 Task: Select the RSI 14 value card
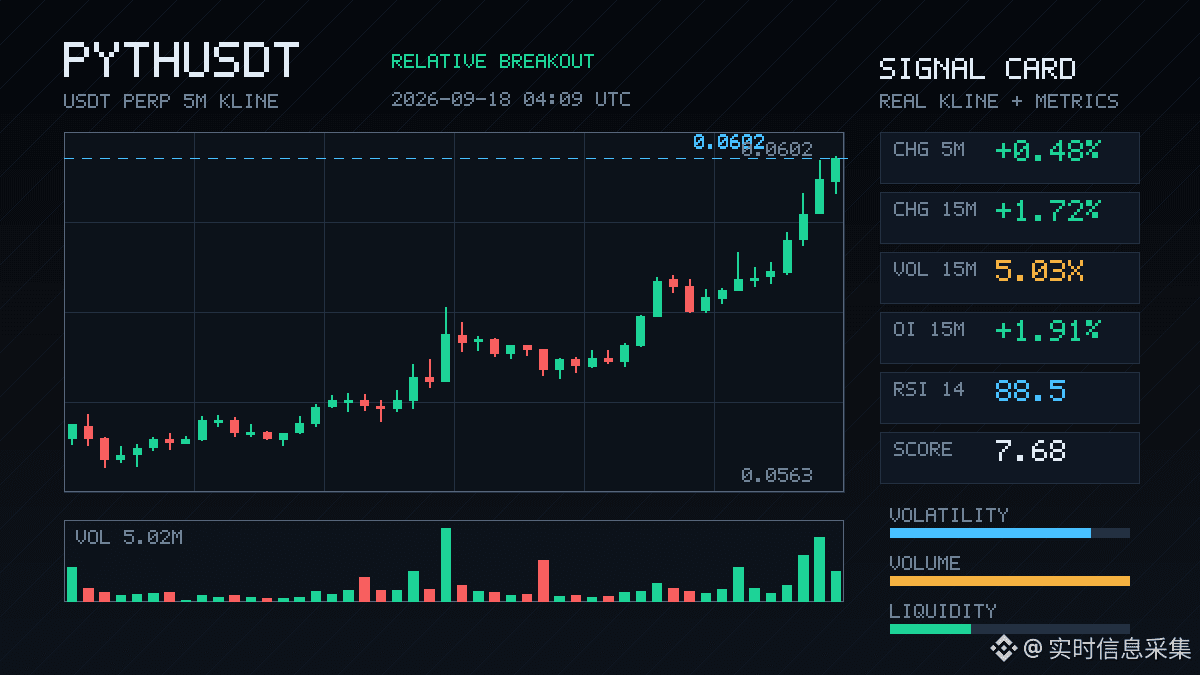click(1009, 397)
